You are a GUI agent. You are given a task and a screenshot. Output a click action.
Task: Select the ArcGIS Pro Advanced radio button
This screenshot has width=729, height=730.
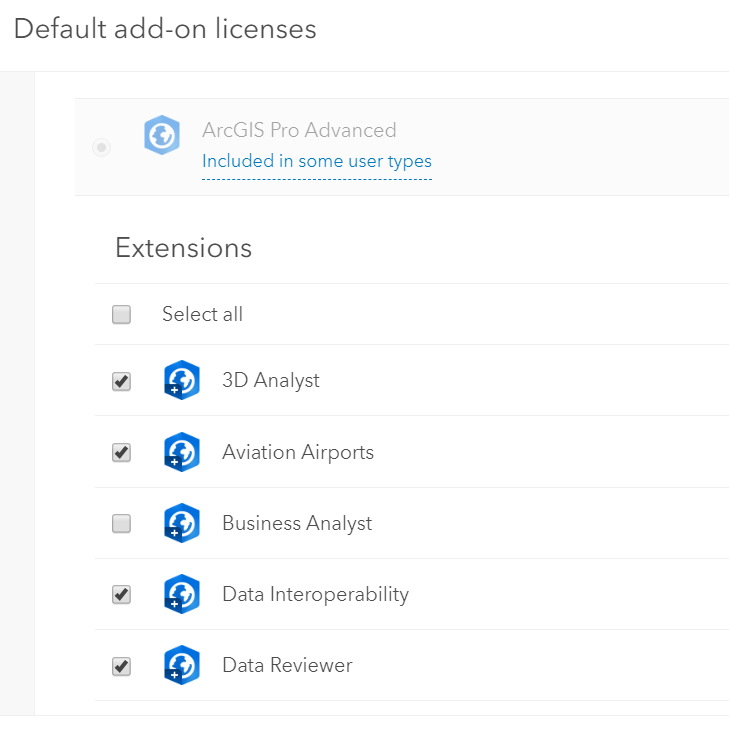101,148
